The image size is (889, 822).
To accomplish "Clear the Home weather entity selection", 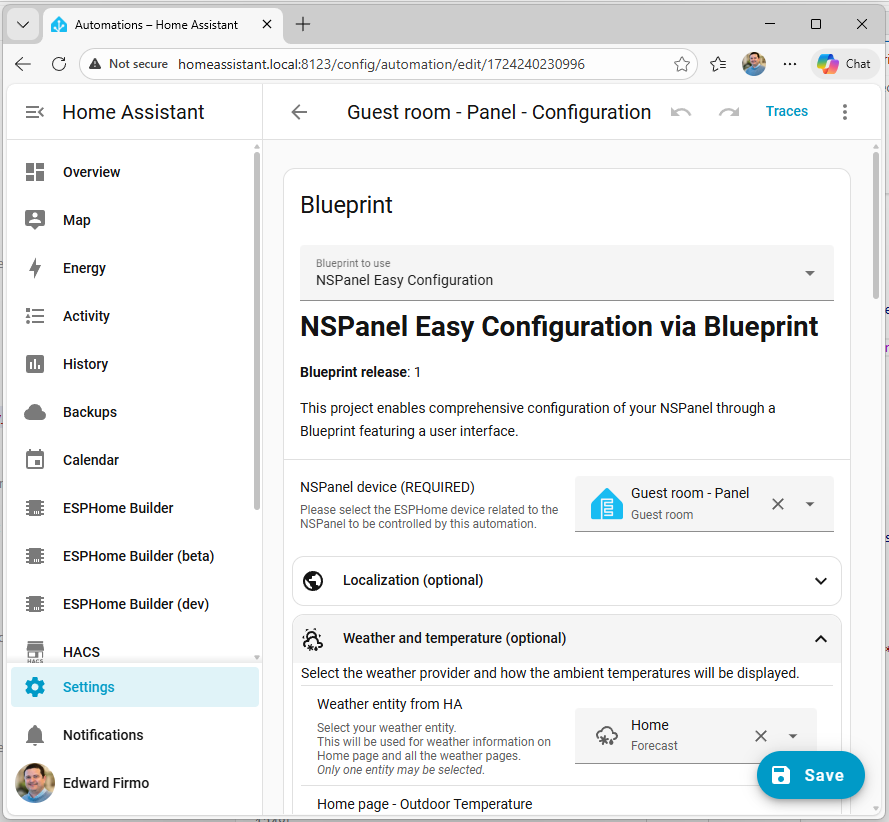I will tap(761, 736).
